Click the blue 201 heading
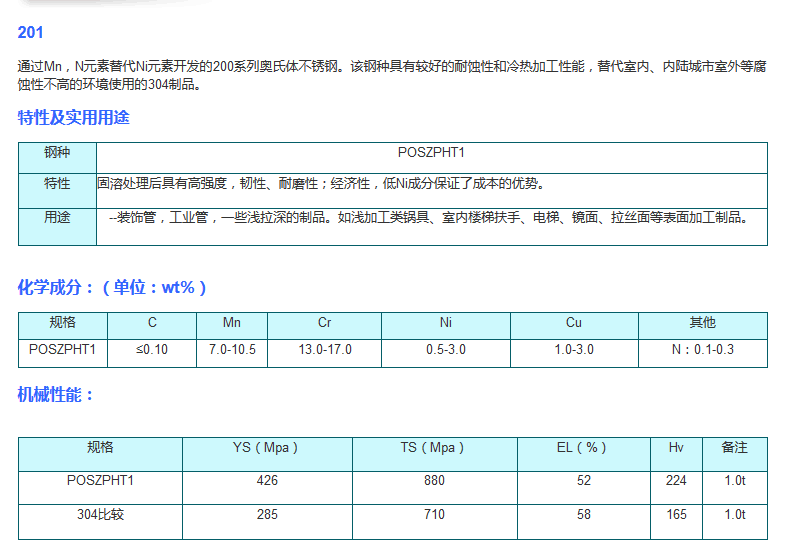This screenshot has width=793, height=554. coord(30,32)
